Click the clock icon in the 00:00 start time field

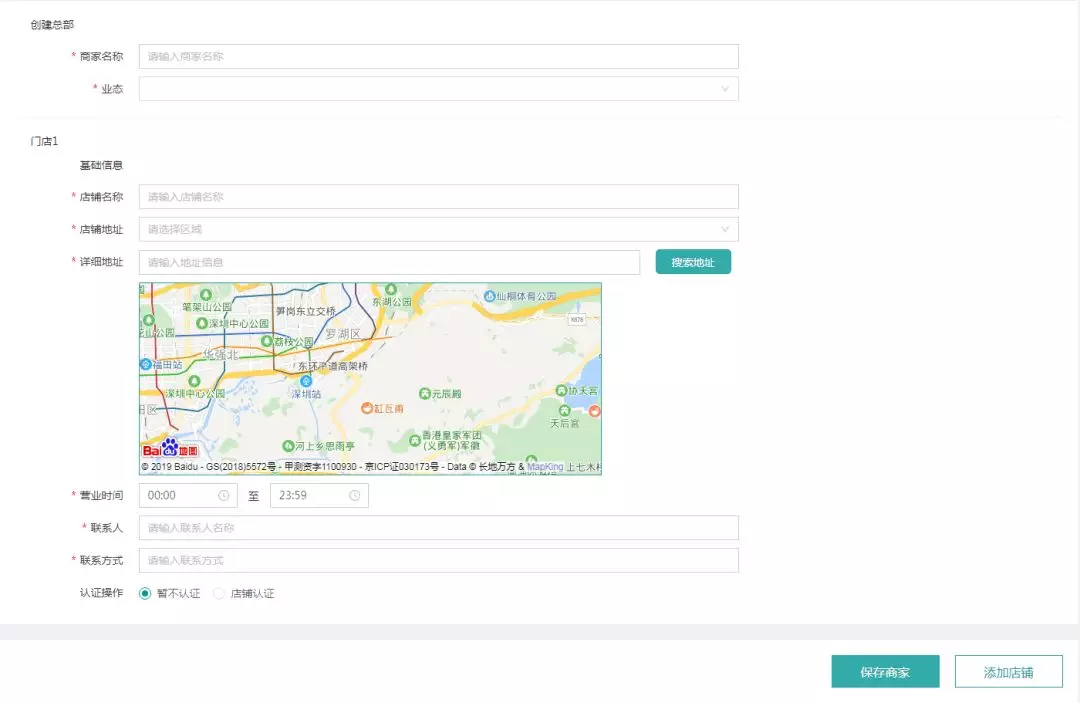point(224,495)
